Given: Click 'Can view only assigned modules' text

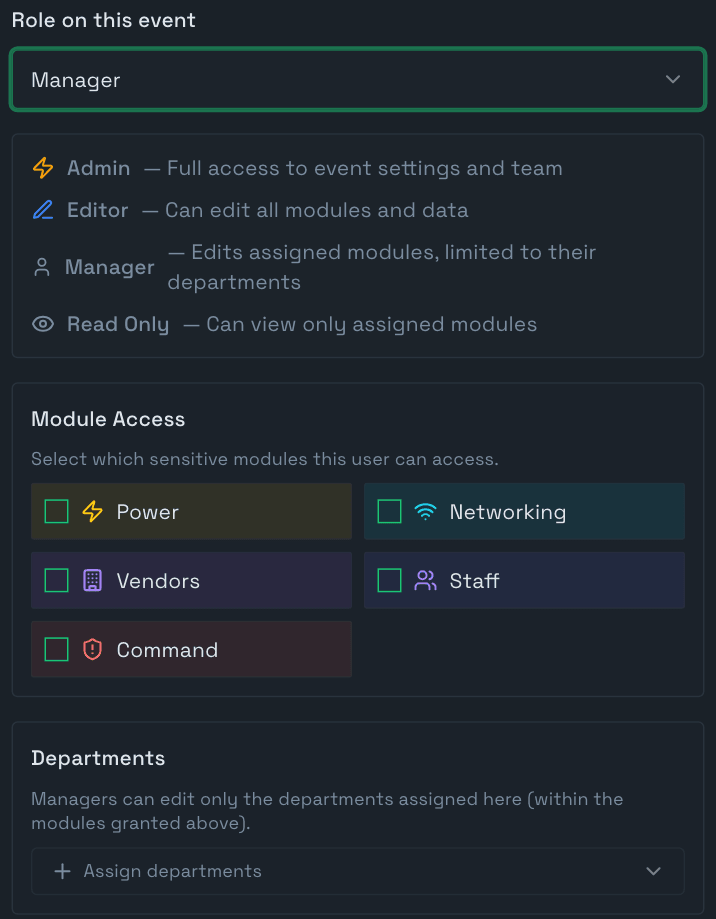Looking at the screenshot, I should click(371, 324).
